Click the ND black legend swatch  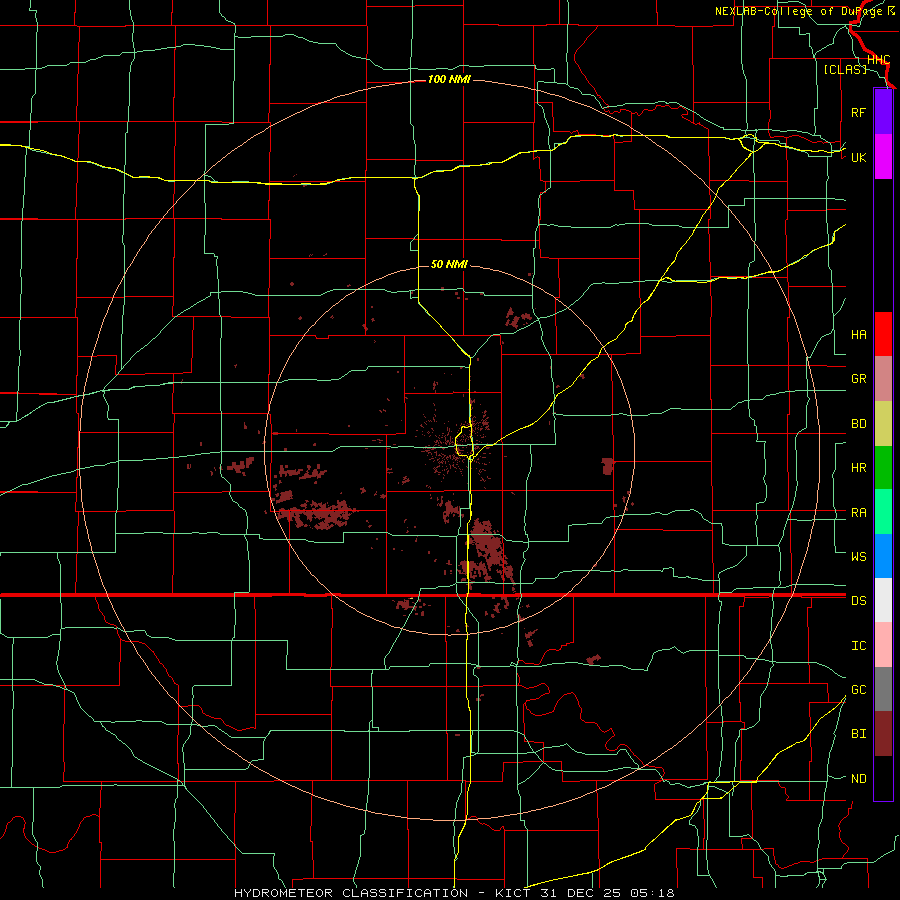tap(883, 778)
